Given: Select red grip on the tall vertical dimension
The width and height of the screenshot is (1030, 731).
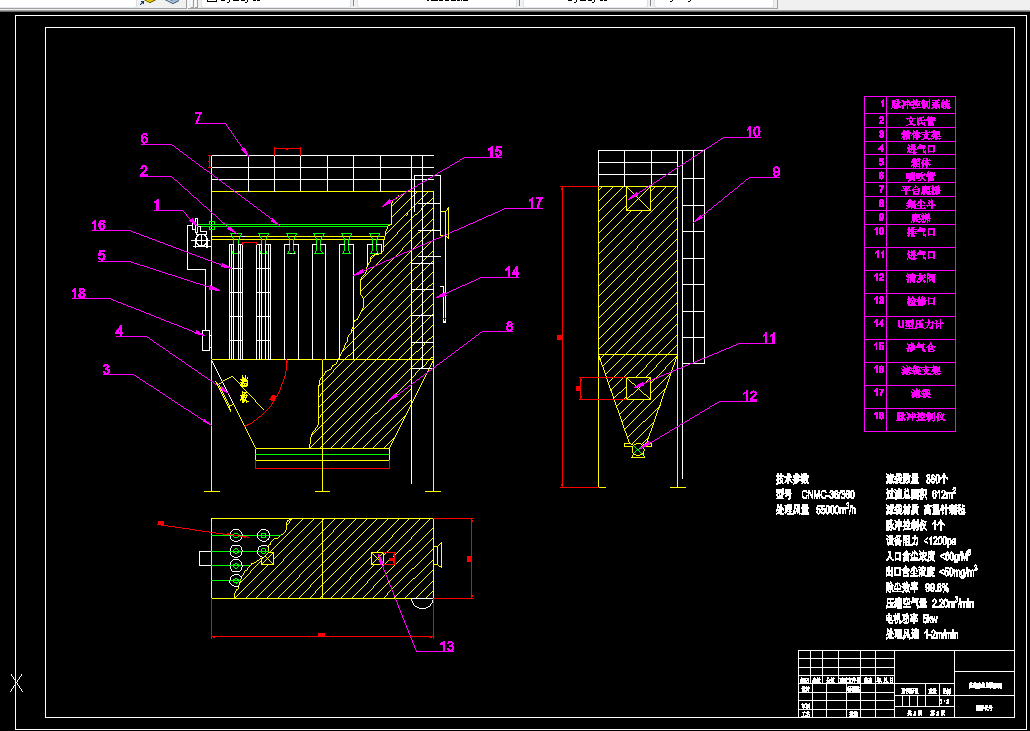Looking at the screenshot, I should tap(560, 338).
